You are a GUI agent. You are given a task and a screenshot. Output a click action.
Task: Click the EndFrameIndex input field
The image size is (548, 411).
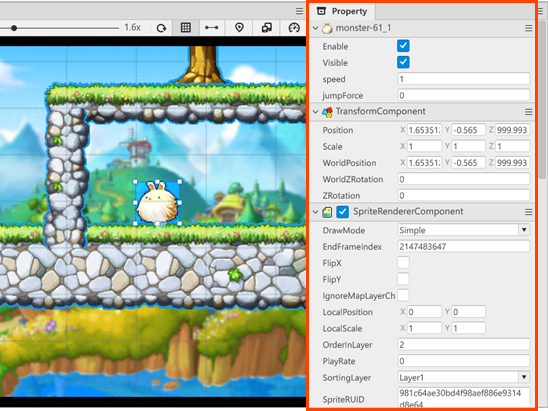point(464,246)
